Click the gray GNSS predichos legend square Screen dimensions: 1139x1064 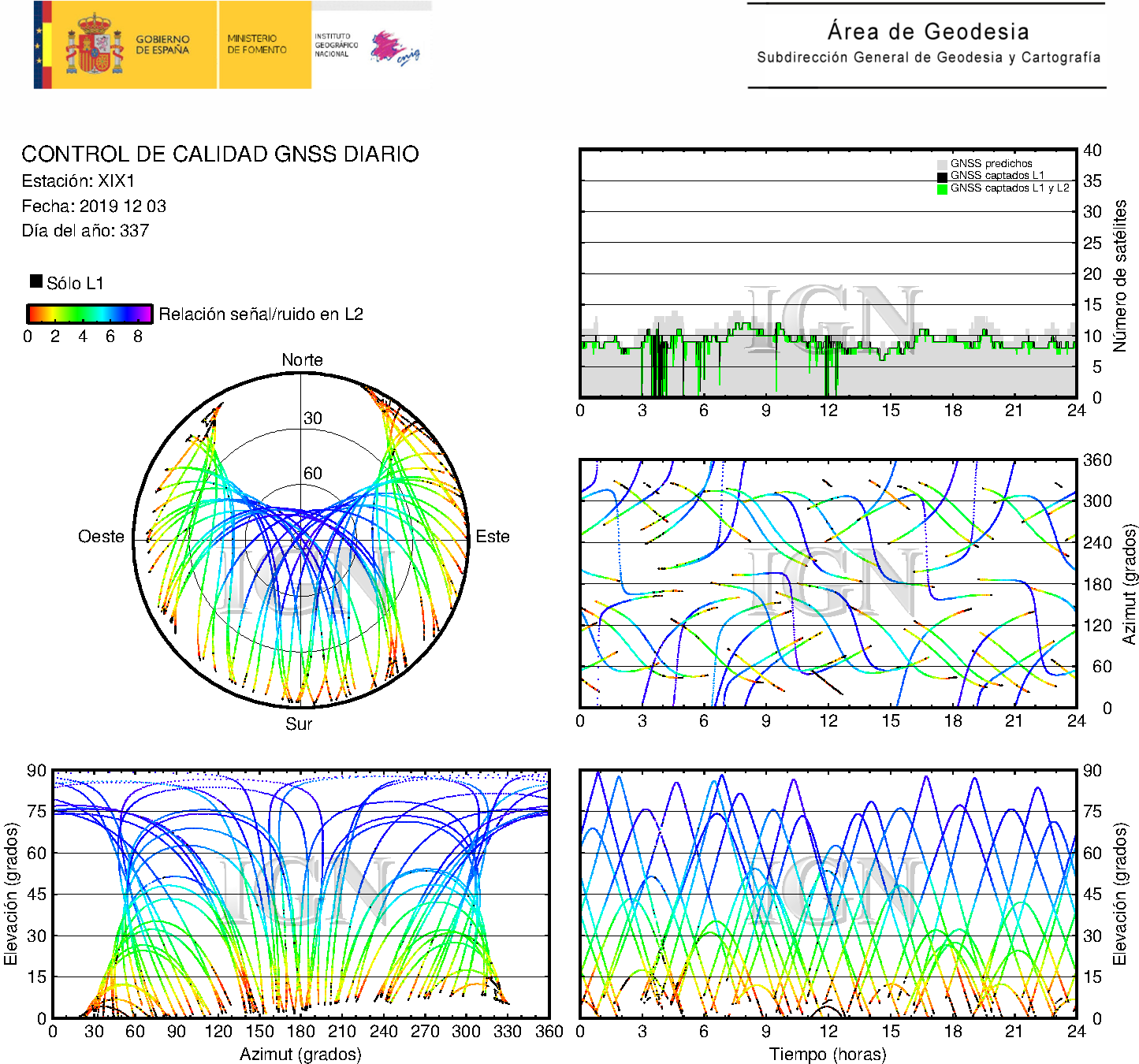pyautogui.click(x=942, y=164)
